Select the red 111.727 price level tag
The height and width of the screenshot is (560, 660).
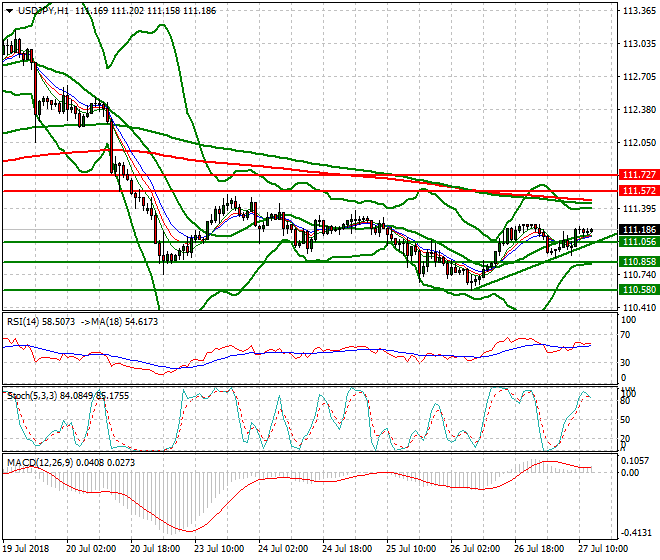(637, 175)
